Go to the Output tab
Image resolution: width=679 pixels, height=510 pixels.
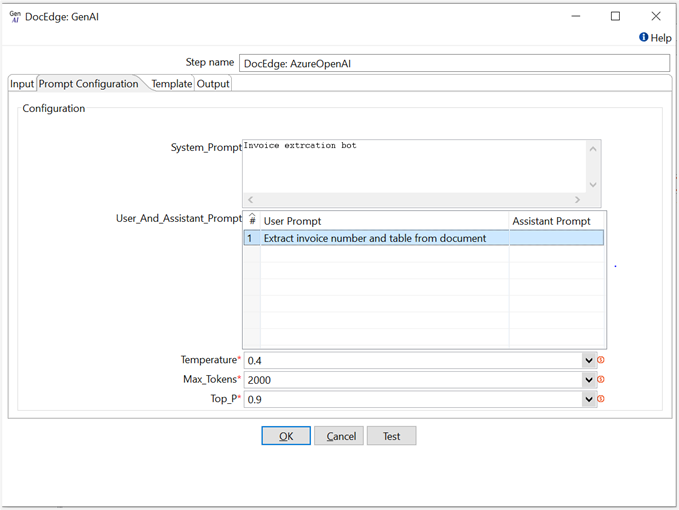213,84
